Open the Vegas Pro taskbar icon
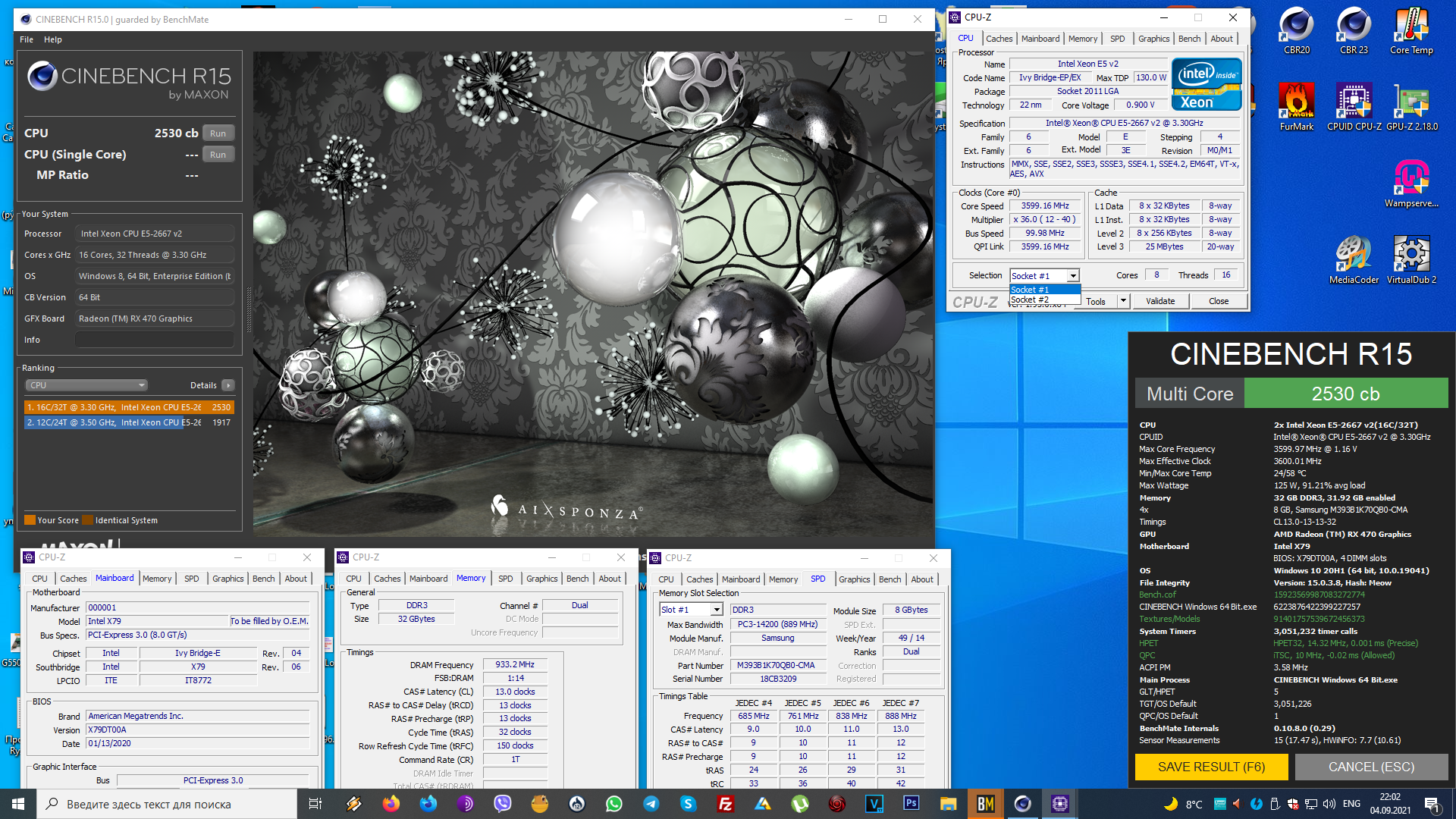1456x819 pixels. point(874,804)
